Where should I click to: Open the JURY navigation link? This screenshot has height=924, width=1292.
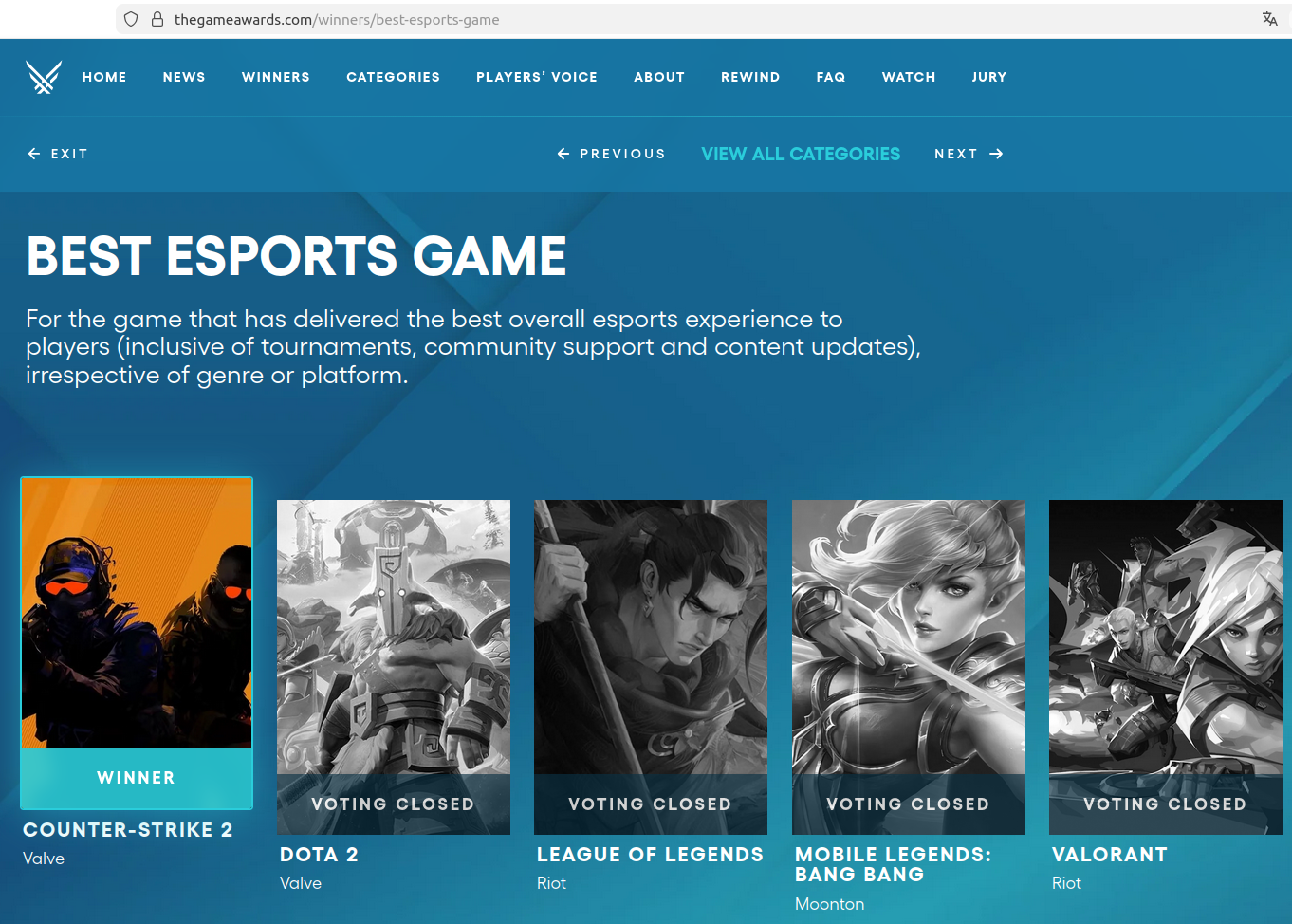pos(989,77)
